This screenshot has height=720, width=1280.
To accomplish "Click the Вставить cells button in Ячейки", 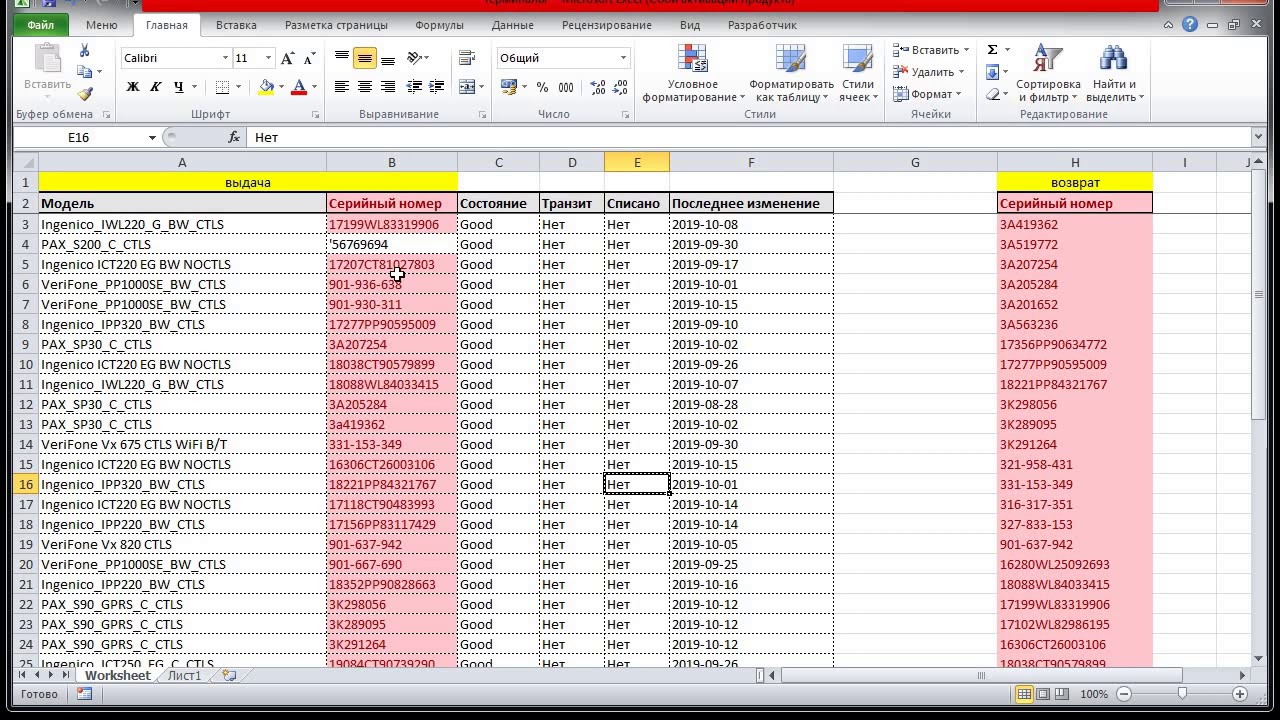I will coord(930,50).
